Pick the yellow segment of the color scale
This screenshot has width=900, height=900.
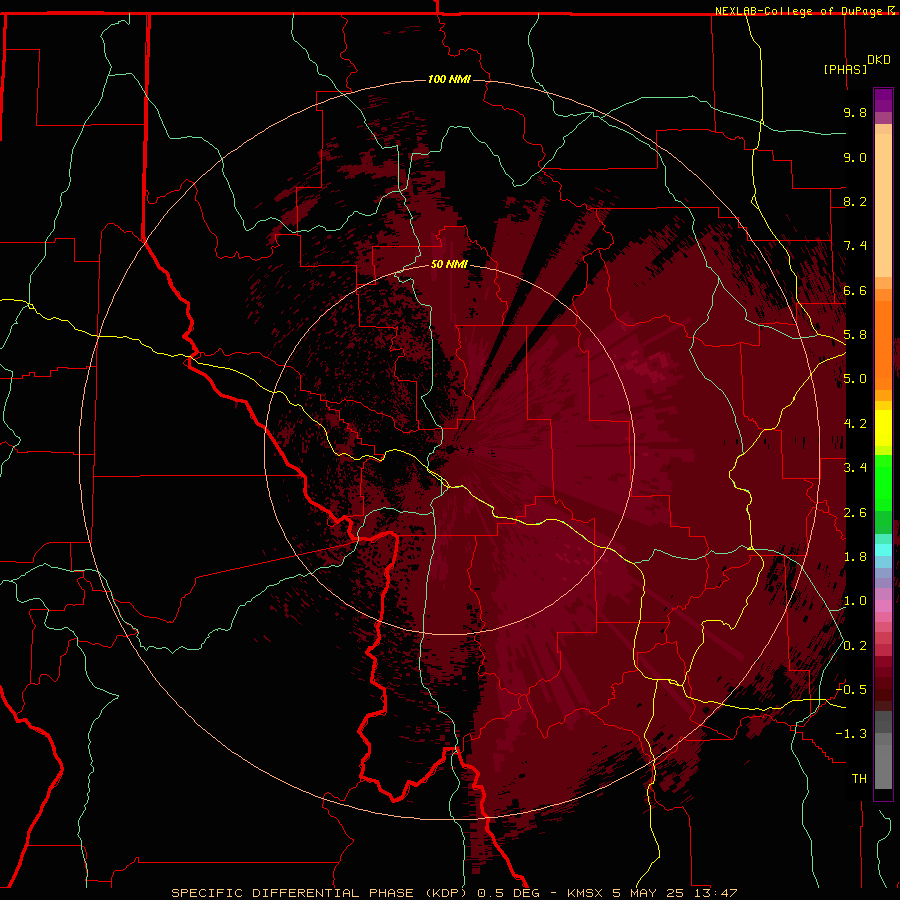[883, 428]
